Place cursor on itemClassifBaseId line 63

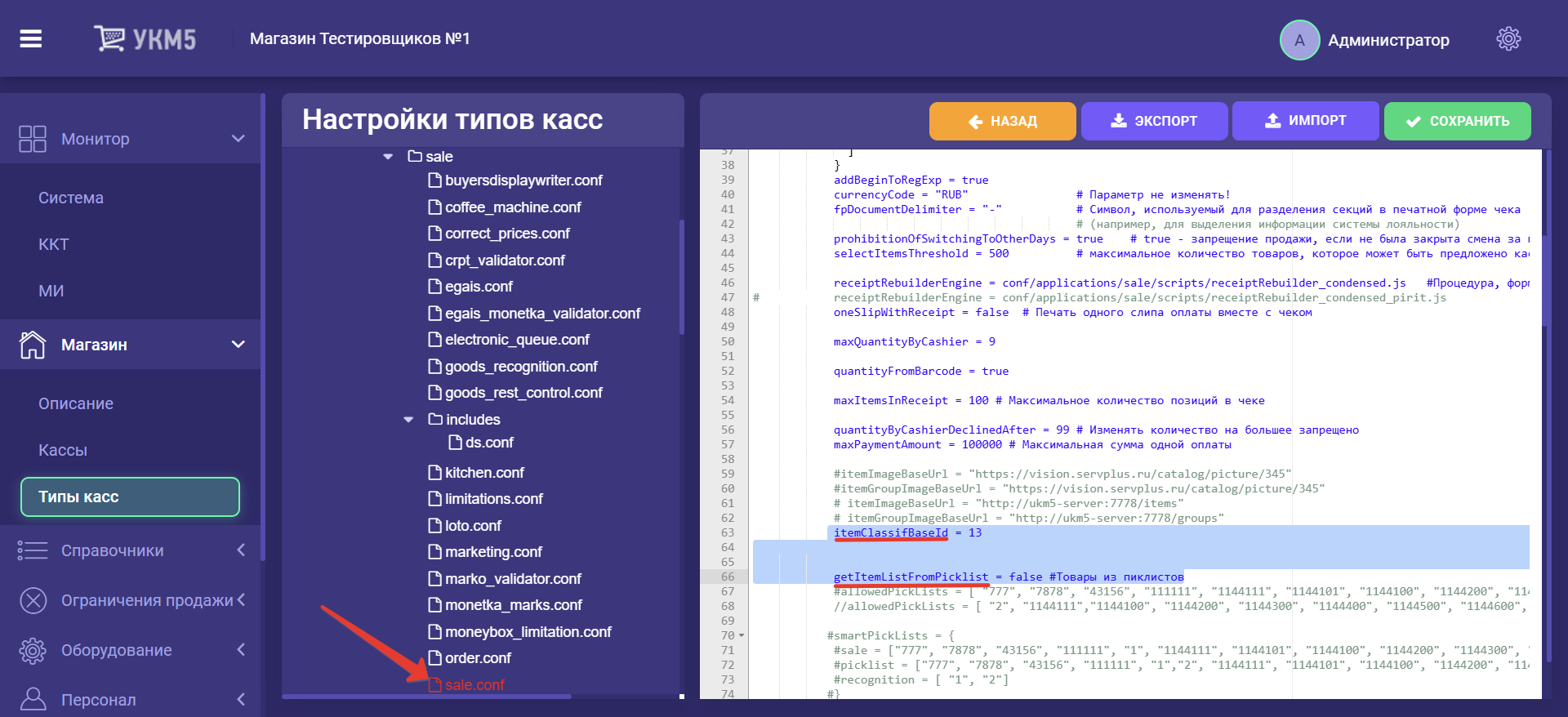pos(907,532)
